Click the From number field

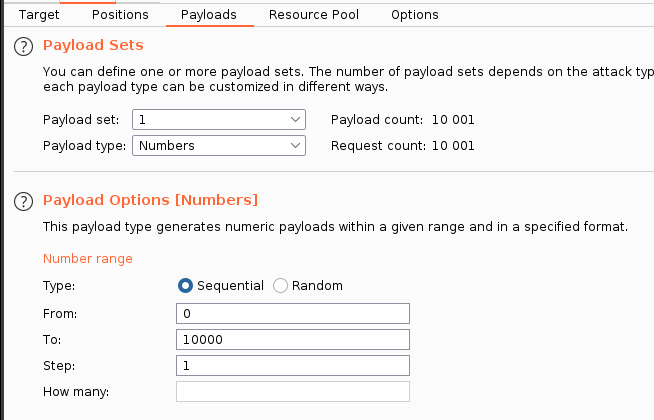coord(292,313)
